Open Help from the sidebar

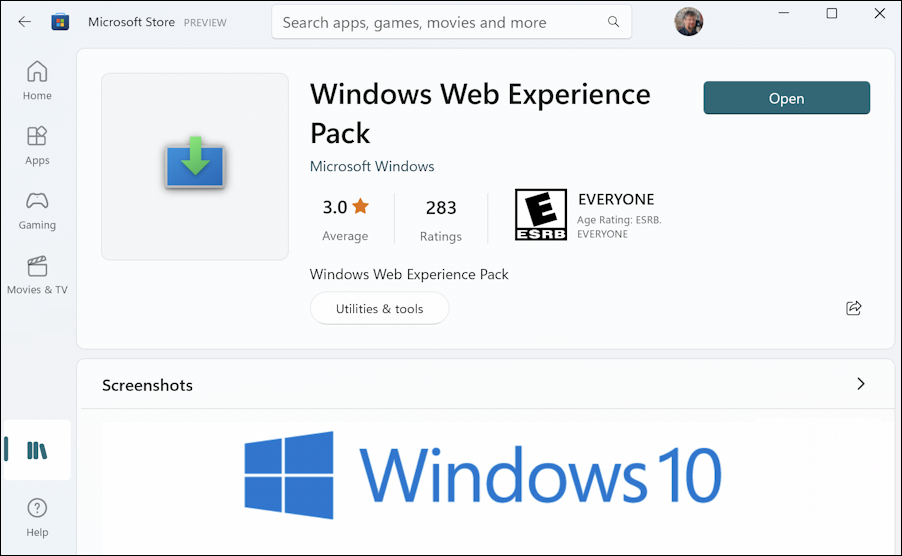(37, 517)
